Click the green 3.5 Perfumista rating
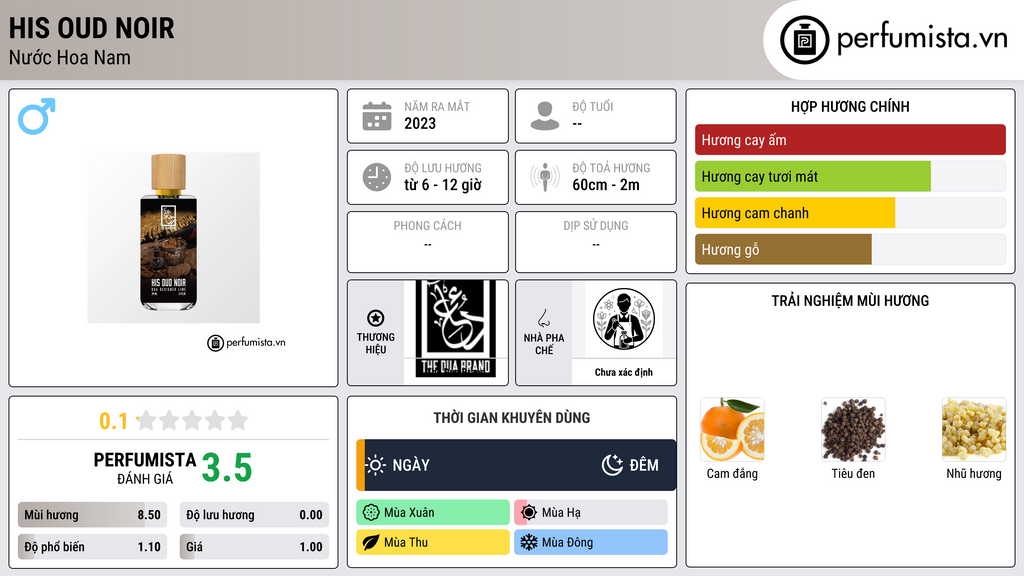1024x576 pixels. coord(227,468)
